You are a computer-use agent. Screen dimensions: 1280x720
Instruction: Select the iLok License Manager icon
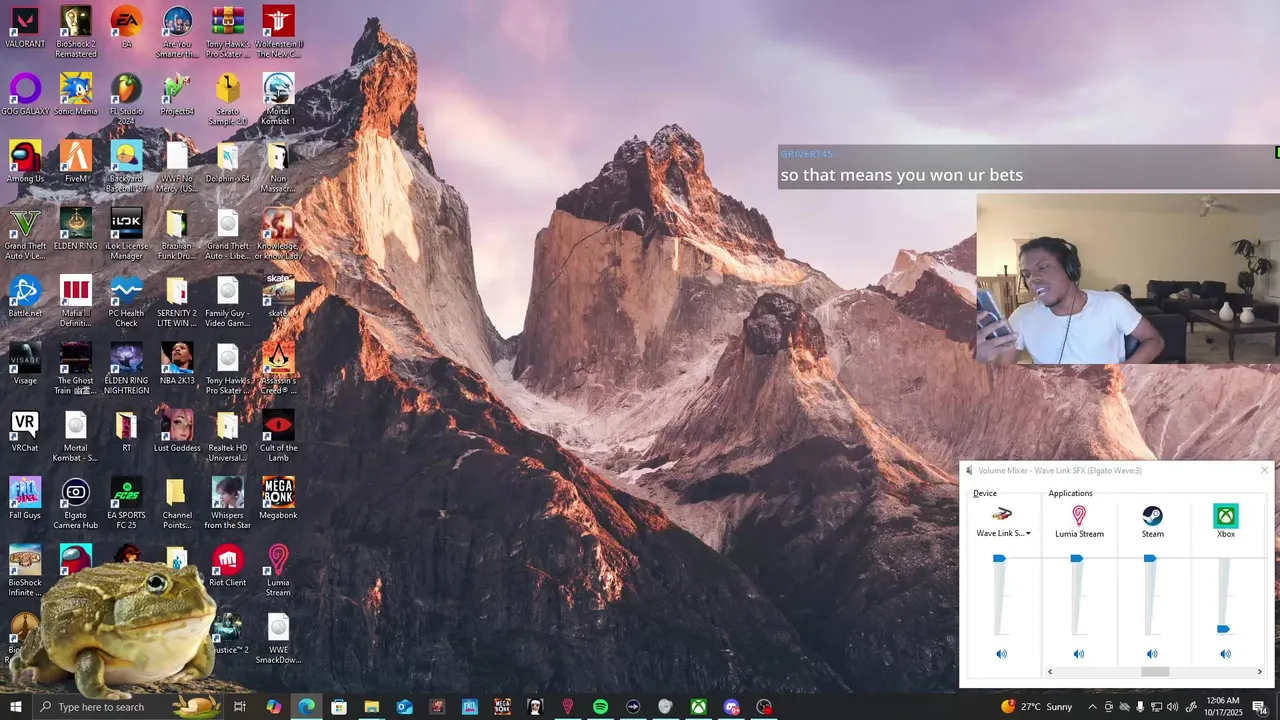[x=126, y=234]
